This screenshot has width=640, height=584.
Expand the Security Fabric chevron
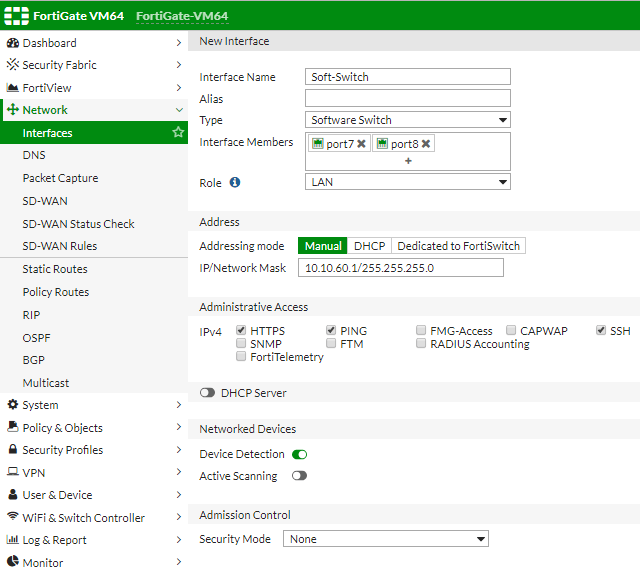pos(179,64)
